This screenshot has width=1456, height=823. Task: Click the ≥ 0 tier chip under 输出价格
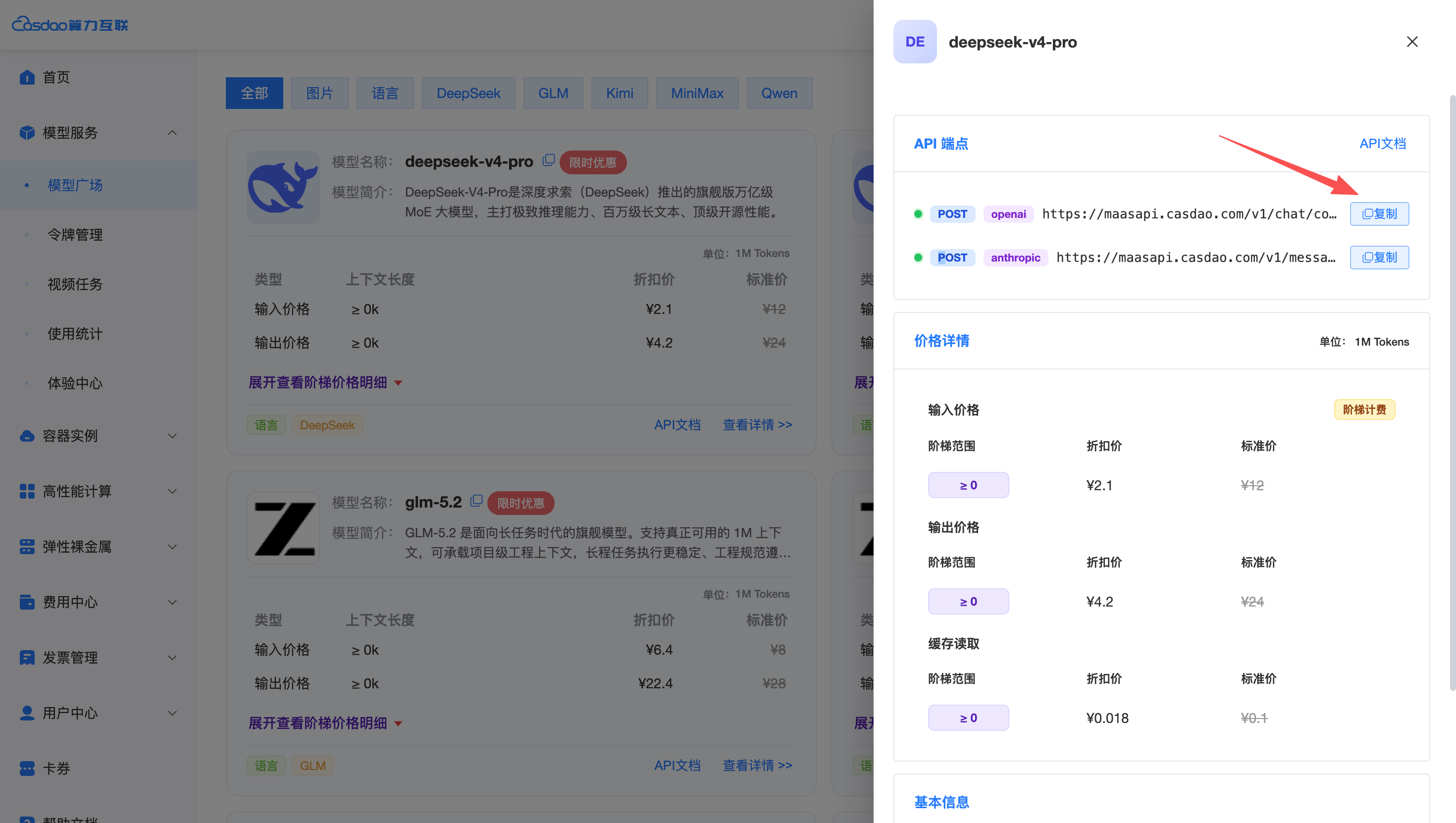click(x=968, y=602)
